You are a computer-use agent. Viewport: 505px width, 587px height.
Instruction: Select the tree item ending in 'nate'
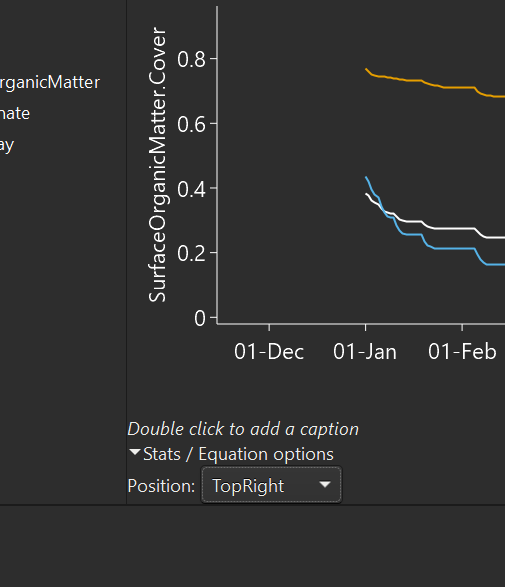point(15,113)
